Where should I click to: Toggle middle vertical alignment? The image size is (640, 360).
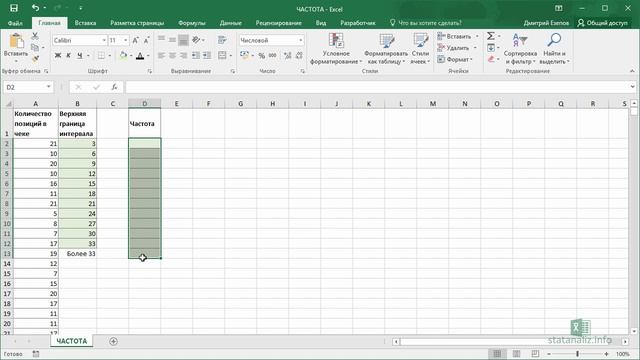(x=173, y=40)
